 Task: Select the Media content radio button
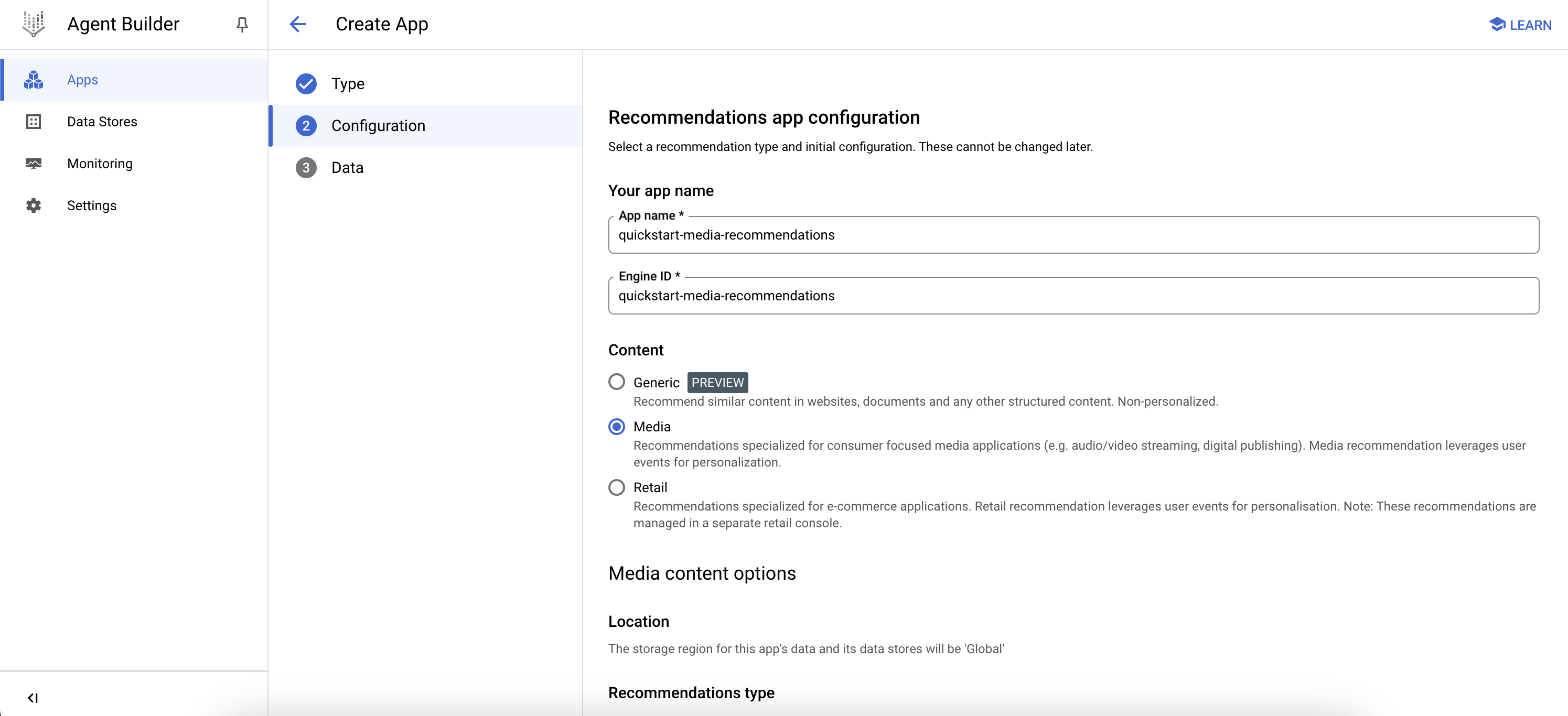pos(617,427)
